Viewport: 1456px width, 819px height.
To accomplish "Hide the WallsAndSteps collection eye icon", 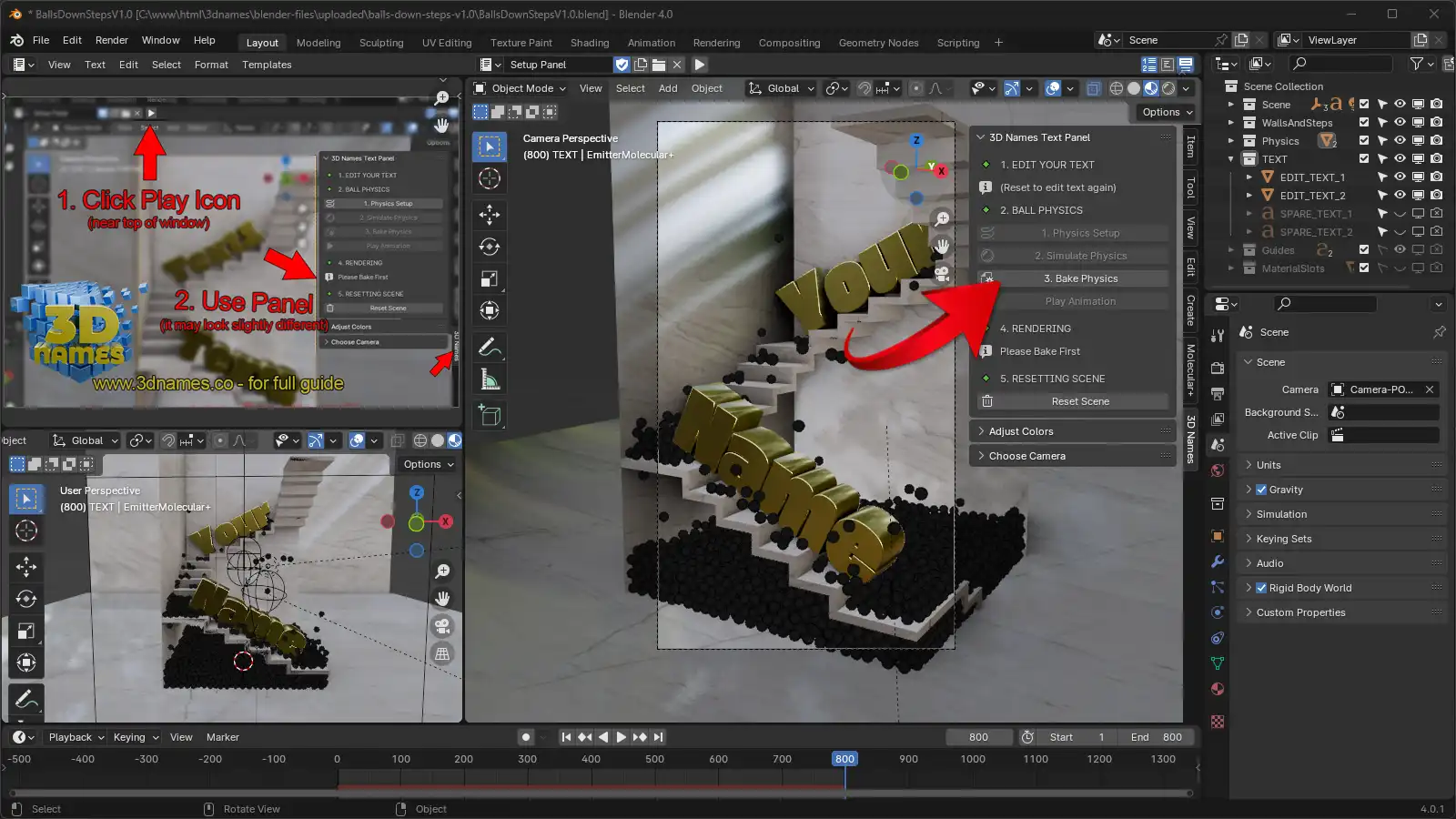I will (x=1400, y=123).
